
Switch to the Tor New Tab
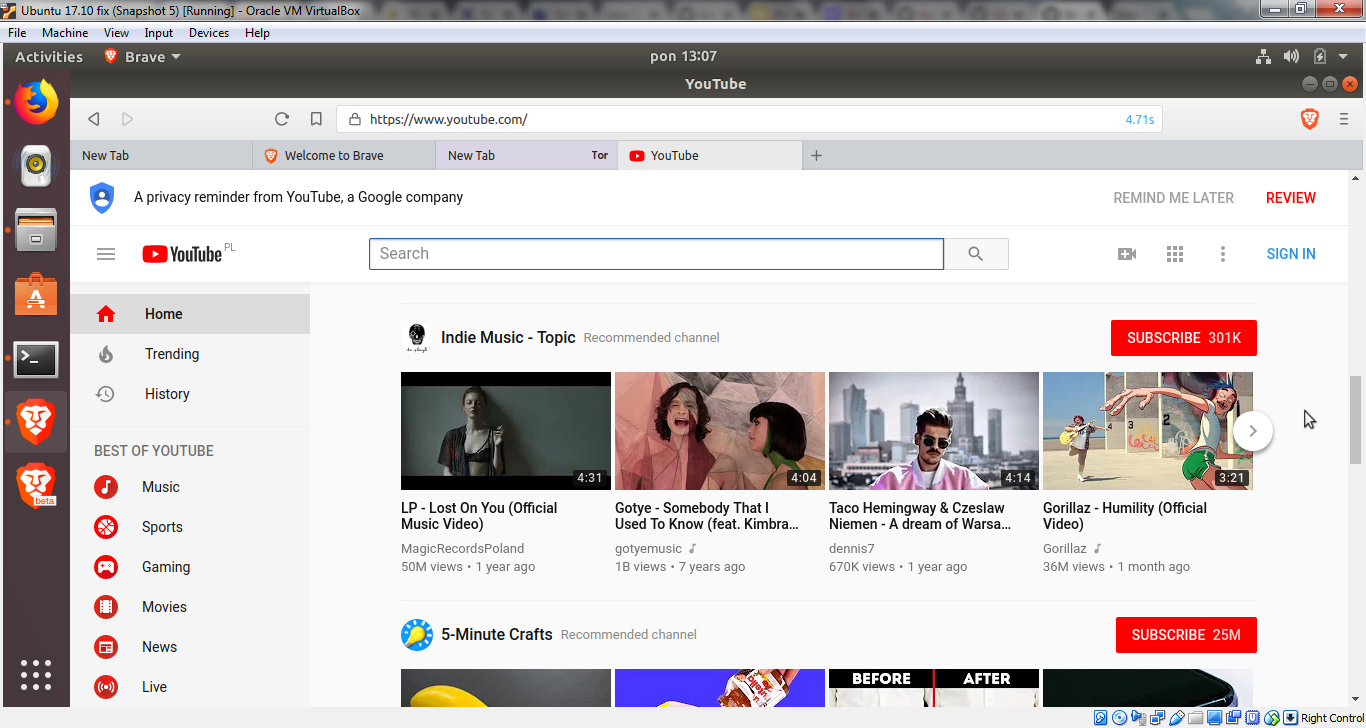pyautogui.click(x=527, y=155)
